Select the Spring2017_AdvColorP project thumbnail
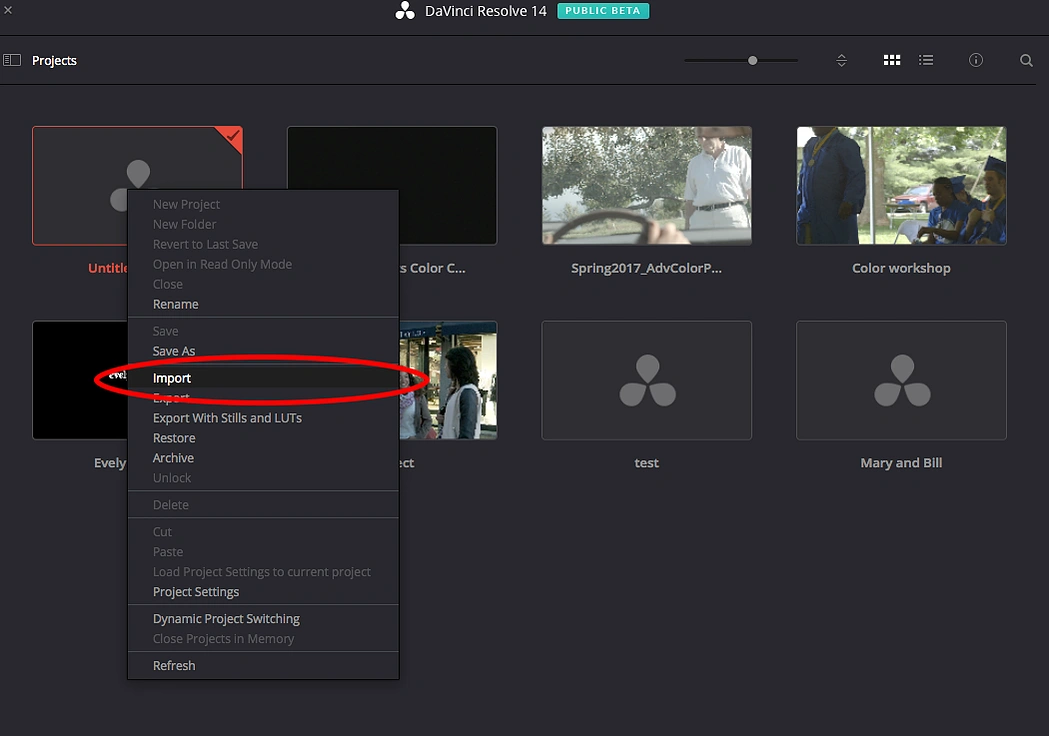 (646, 185)
